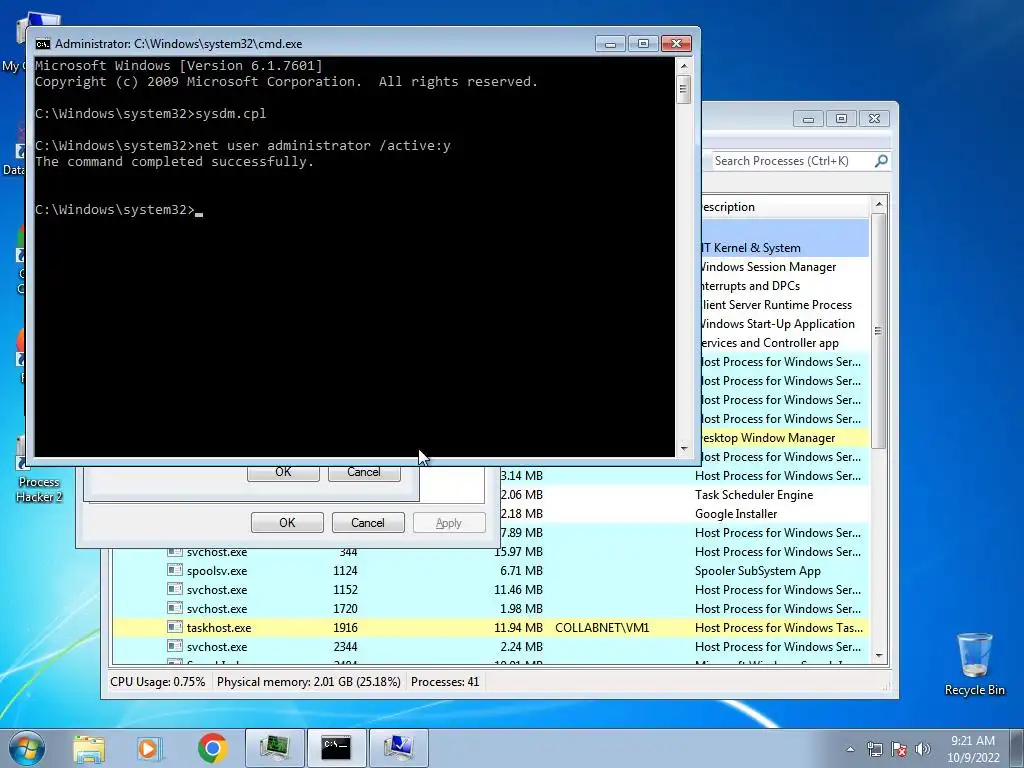Open the cmd.exe window system menu icon
The image size is (1024, 768).
pyautogui.click(x=43, y=44)
